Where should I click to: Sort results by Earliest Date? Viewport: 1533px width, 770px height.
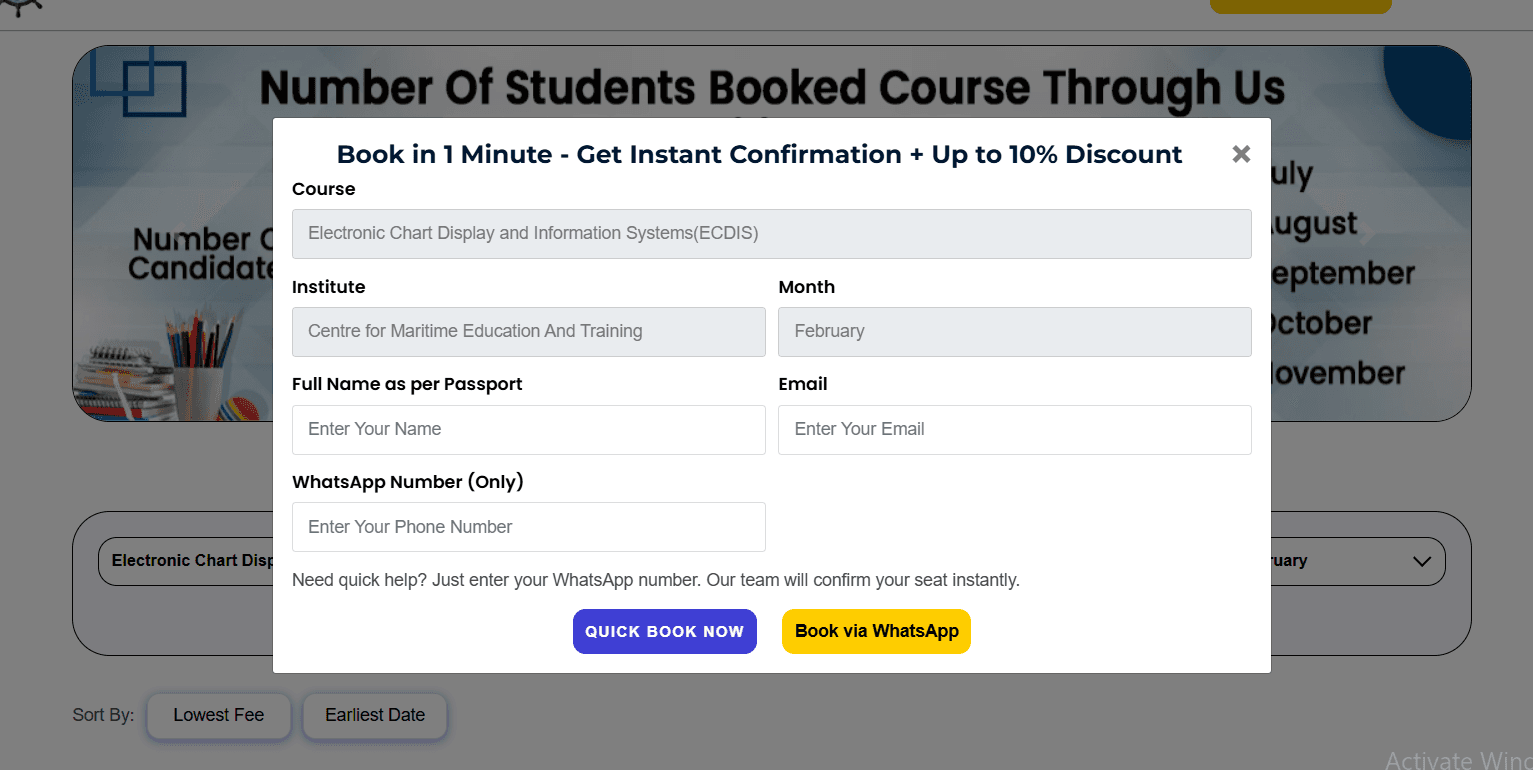coord(375,716)
